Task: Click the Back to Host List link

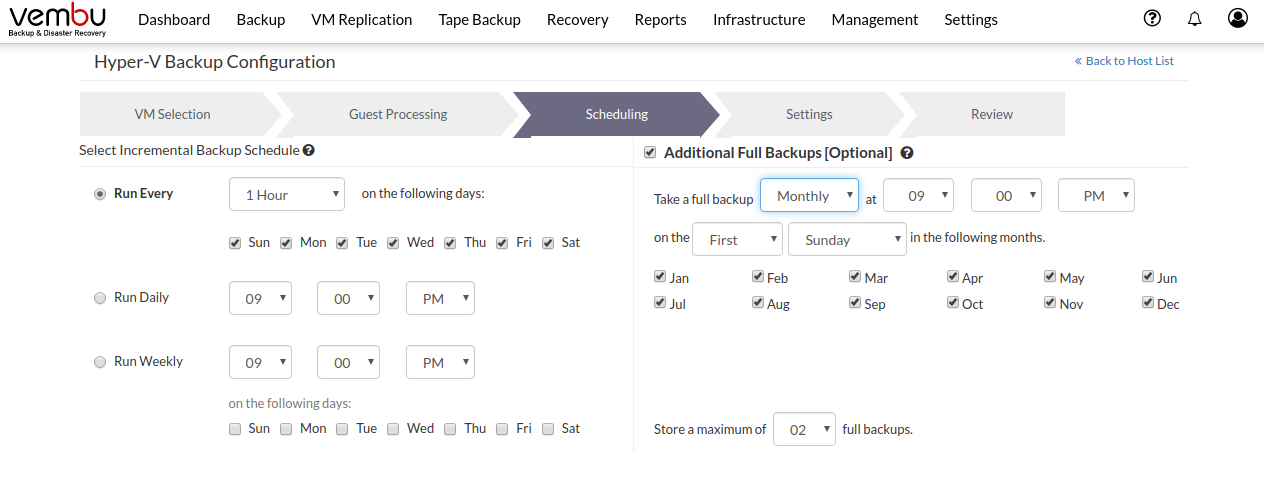Action: pos(1124,61)
